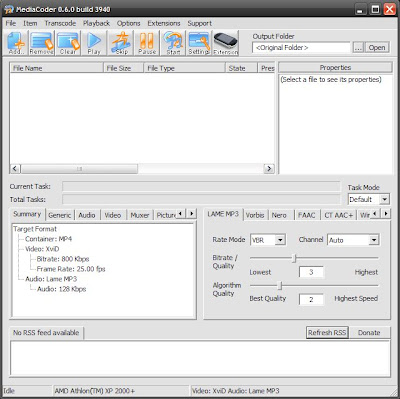Image resolution: width=400 pixels, height=399 pixels.
Task: Click the State column header
Action: pos(241,68)
